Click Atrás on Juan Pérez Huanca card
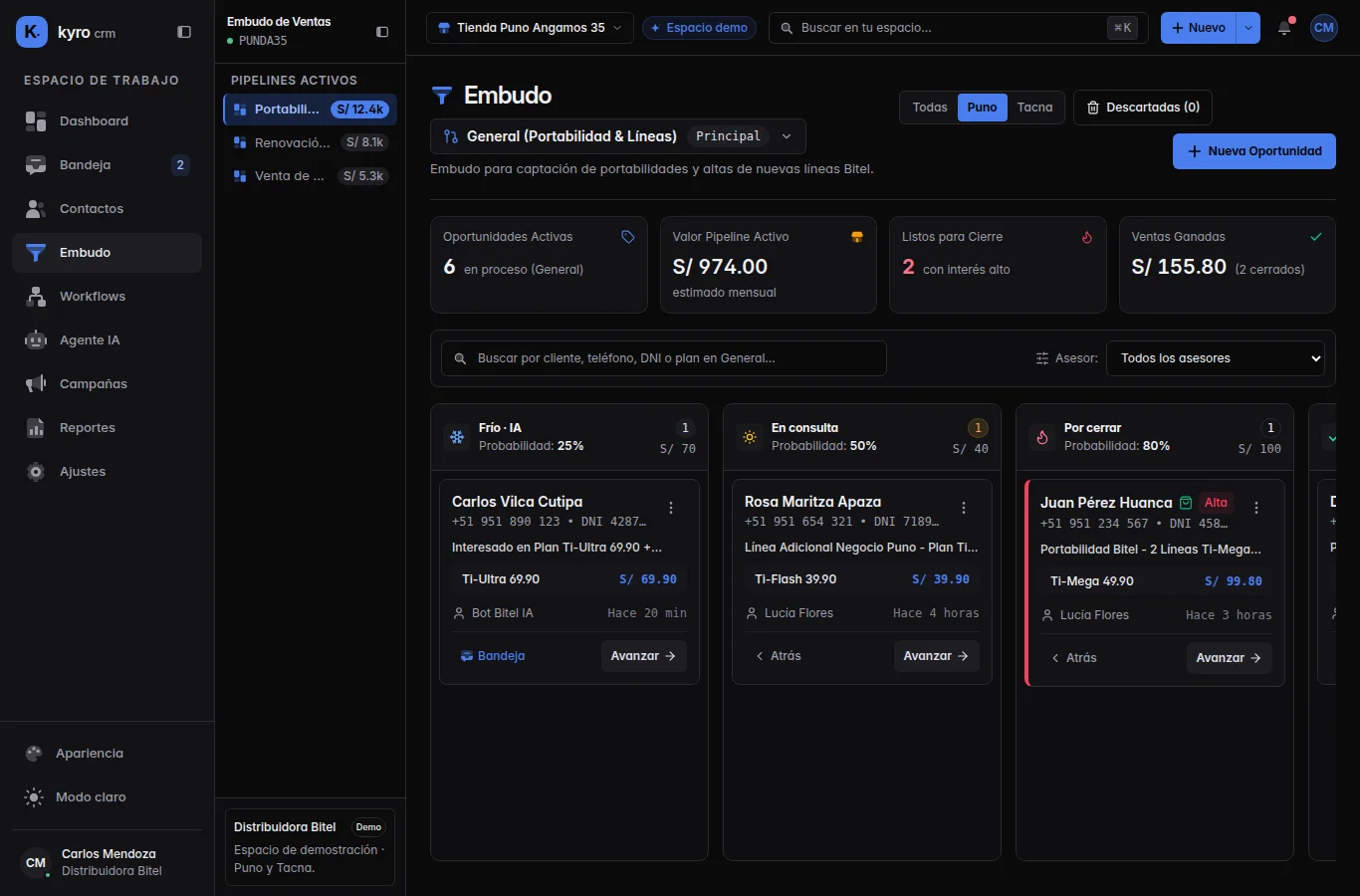1360x896 pixels. [x=1074, y=658]
